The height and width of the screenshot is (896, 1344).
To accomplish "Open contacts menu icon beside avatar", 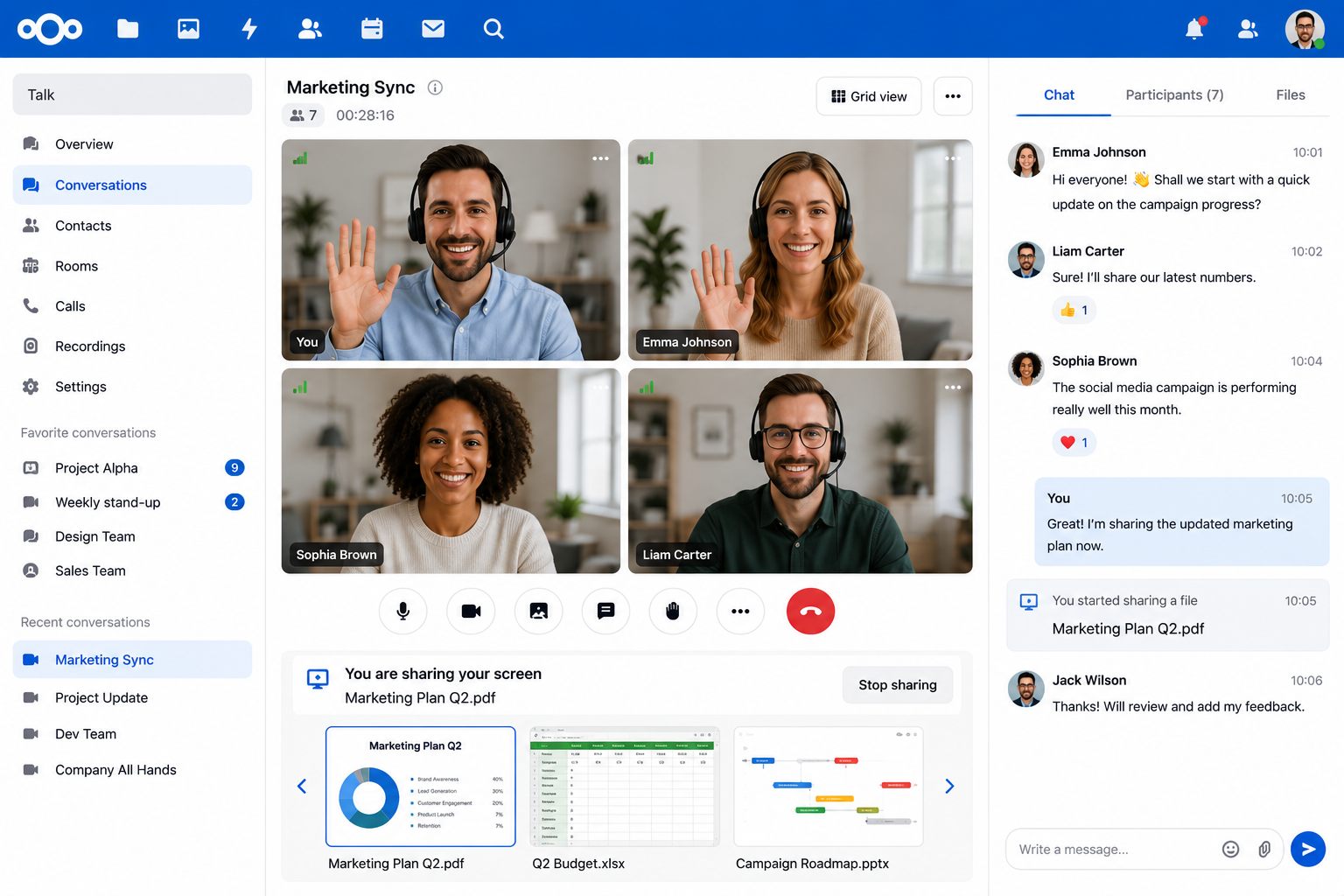I will [x=1248, y=29].
